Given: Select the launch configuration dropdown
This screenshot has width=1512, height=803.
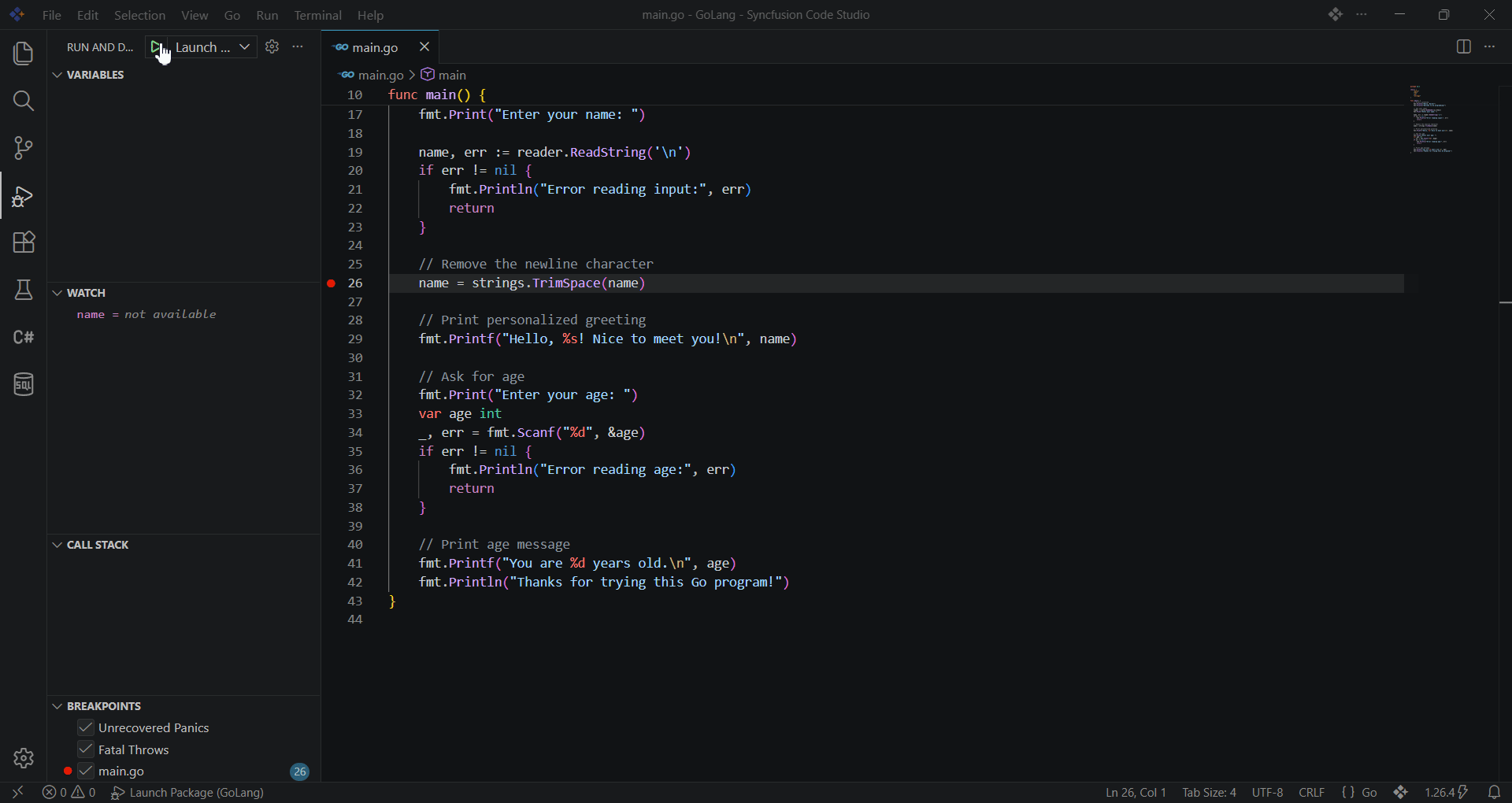Looking at the screenshot, I should (212, 47).
